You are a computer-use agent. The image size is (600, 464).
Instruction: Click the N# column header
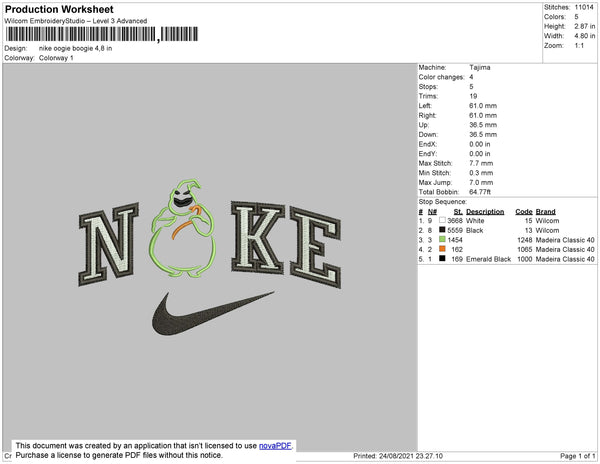point(432,212)
